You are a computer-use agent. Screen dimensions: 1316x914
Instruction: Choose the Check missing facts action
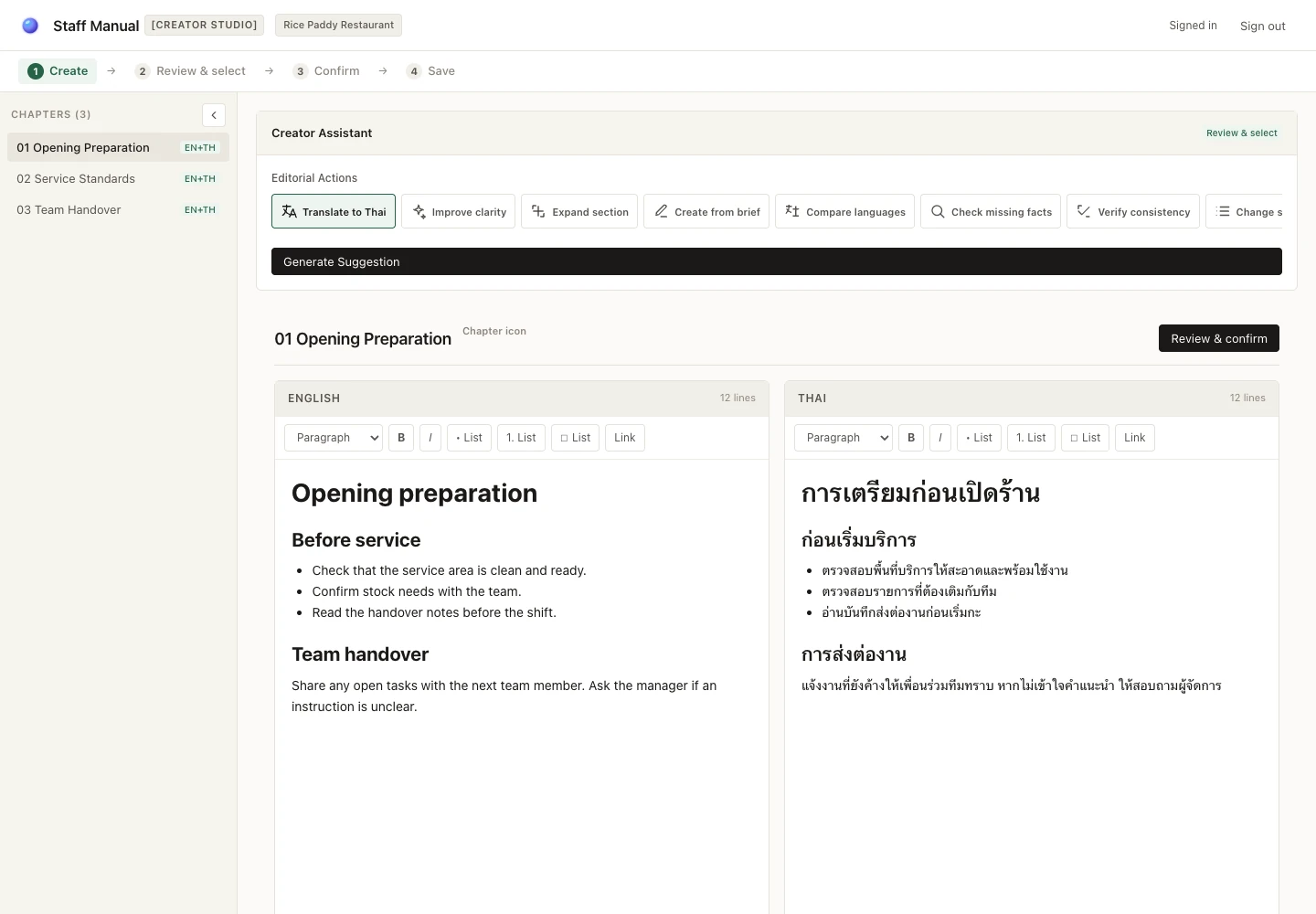[991, 211]
